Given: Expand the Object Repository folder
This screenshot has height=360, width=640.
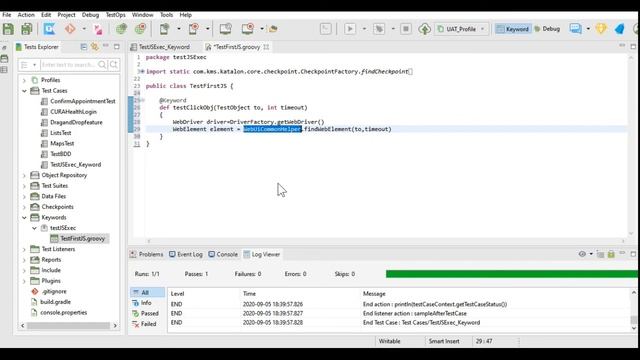Looking at the screenshot, I should [x=24, y=176].
